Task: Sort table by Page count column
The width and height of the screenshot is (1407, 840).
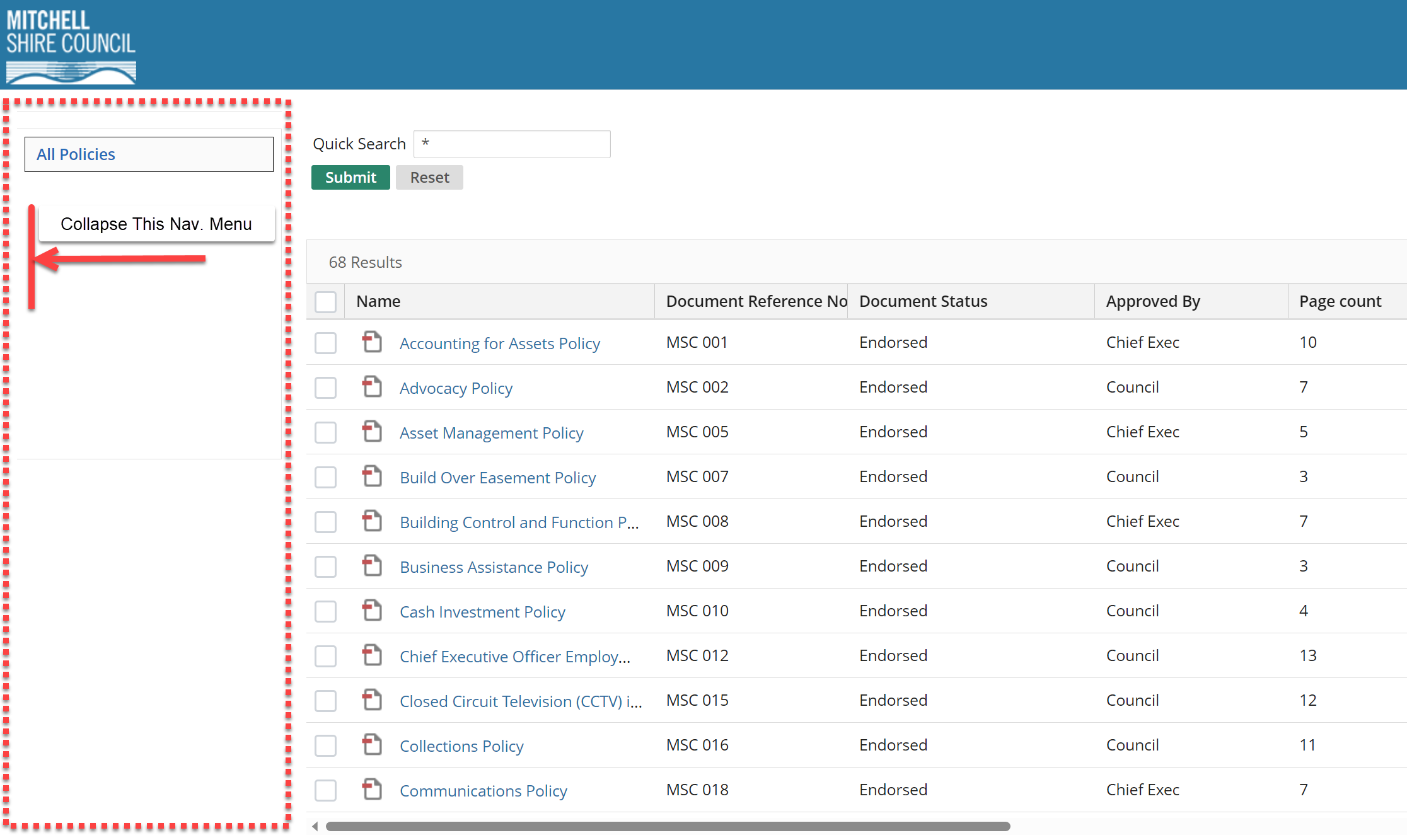Action: (1340, 302)
